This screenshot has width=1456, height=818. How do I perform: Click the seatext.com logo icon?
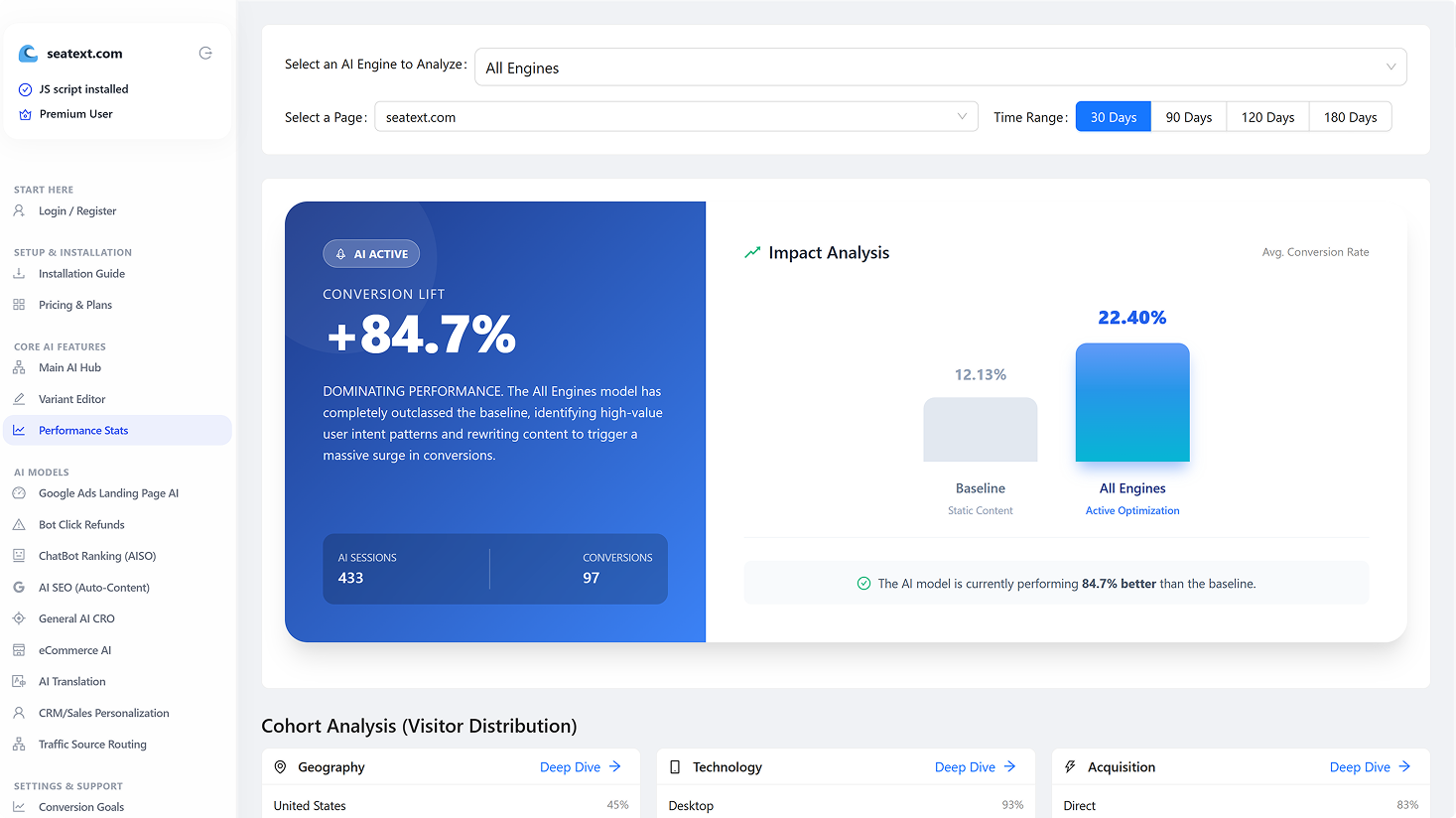pyautogui.click(x=28, y=54)
